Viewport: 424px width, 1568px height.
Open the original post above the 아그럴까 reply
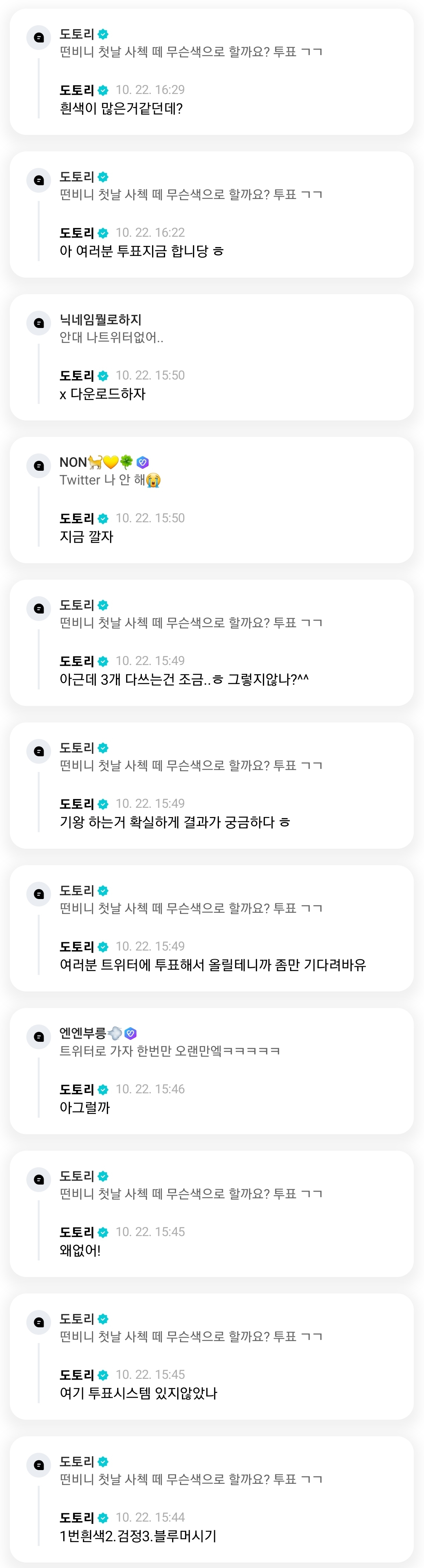[170, 1050]
